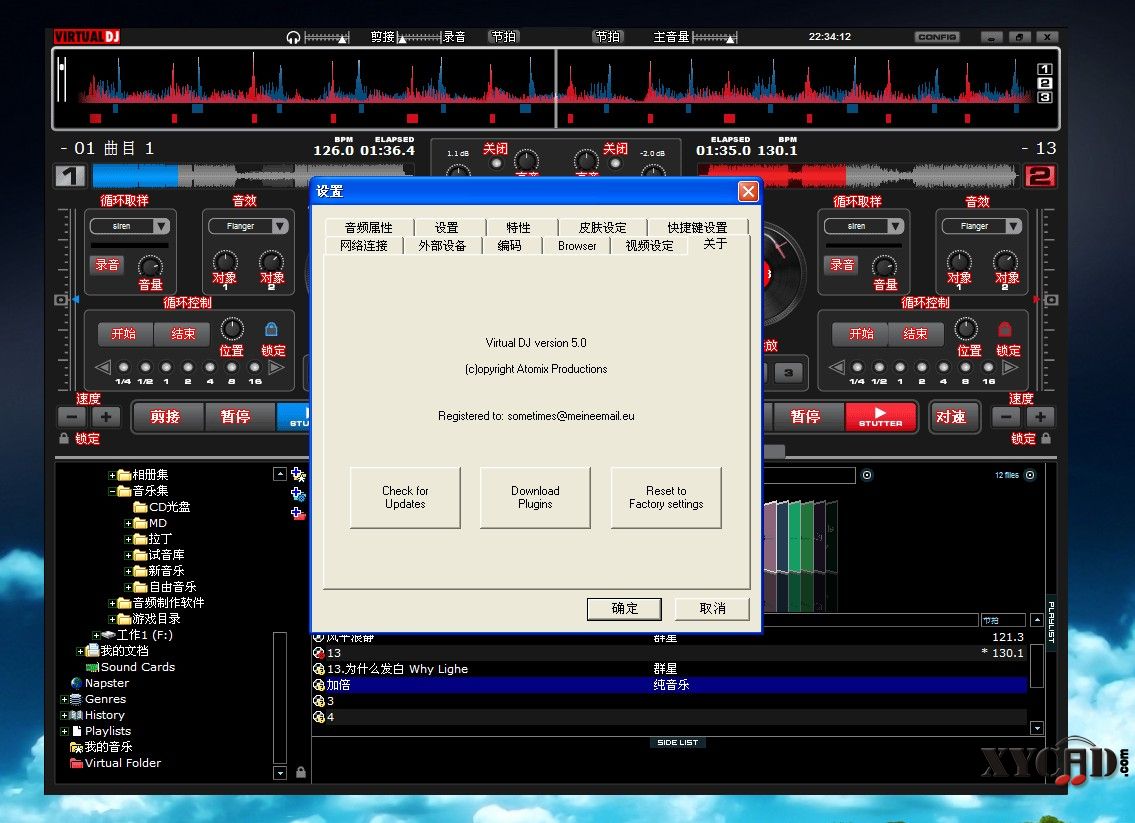Select waveform zoom level 2
Screen dimensions: 1135x823
(1045, 83)
